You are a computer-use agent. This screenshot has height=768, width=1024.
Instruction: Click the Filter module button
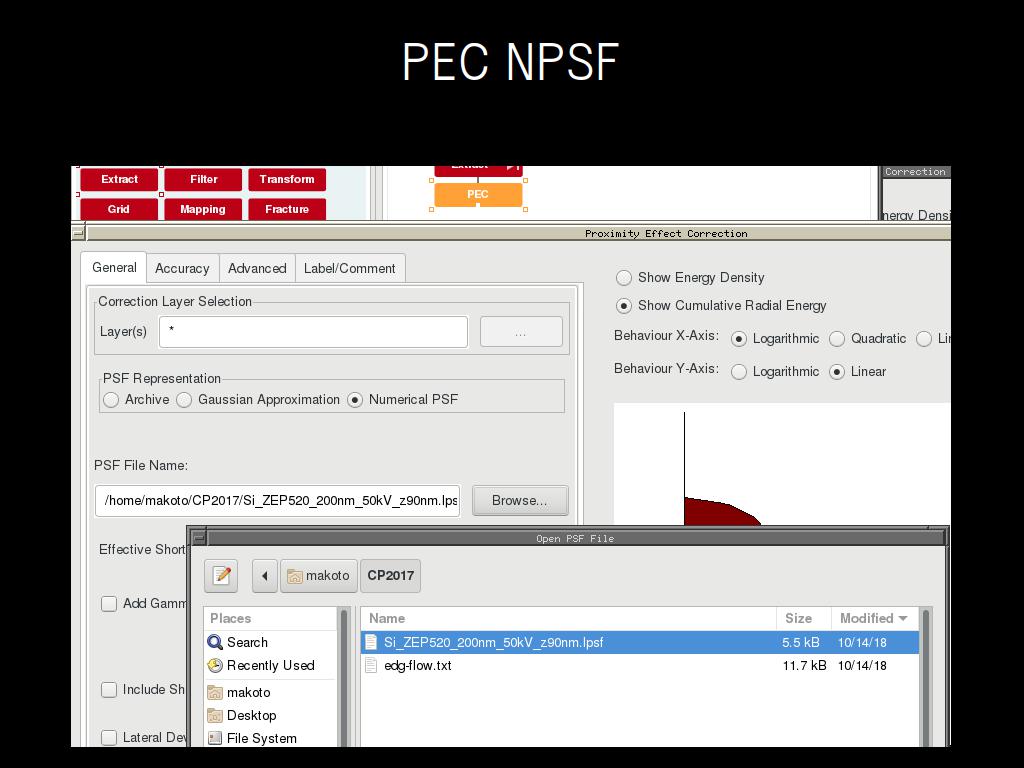tap(203, 179)
